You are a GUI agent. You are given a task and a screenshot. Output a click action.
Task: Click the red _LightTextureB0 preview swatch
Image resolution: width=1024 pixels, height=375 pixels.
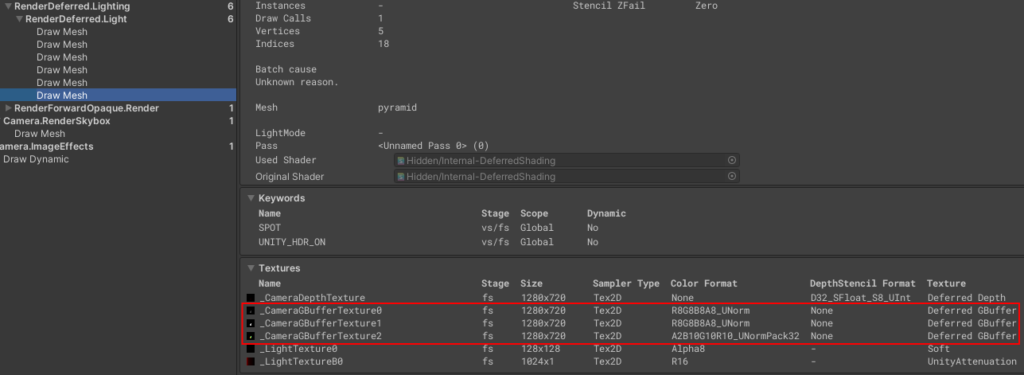pos(250,361)
